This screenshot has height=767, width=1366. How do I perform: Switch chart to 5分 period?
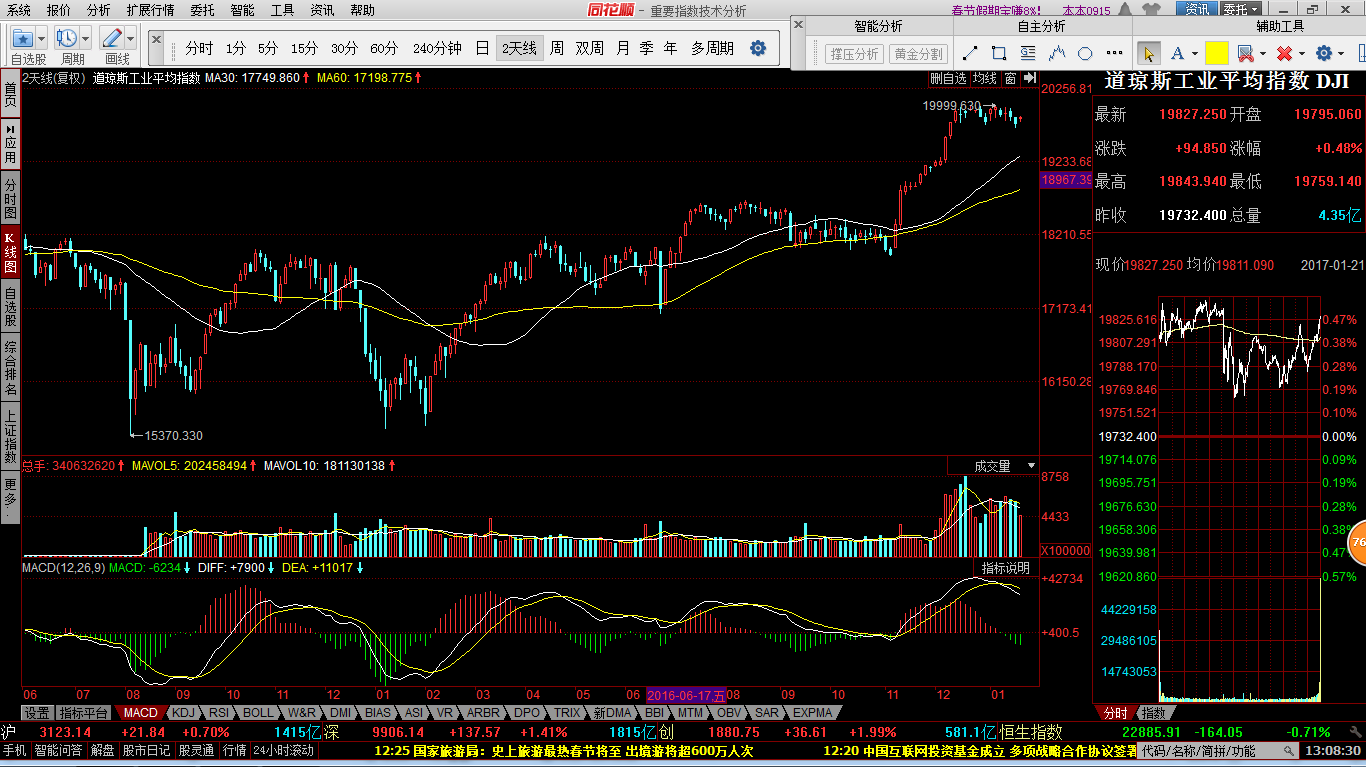pos(267,48)
